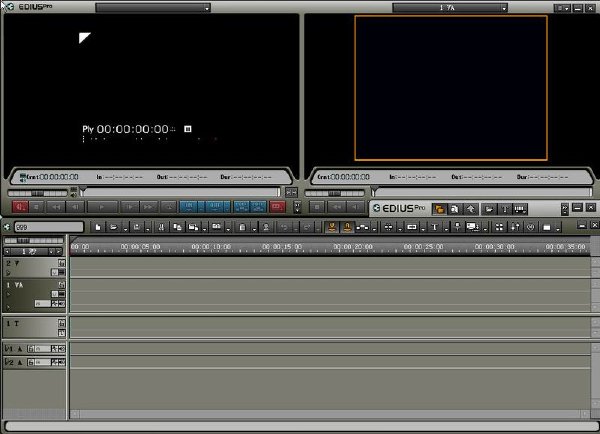Add clip to bin with red button
This screenshot has width=600, height=434.
point(277,207)
